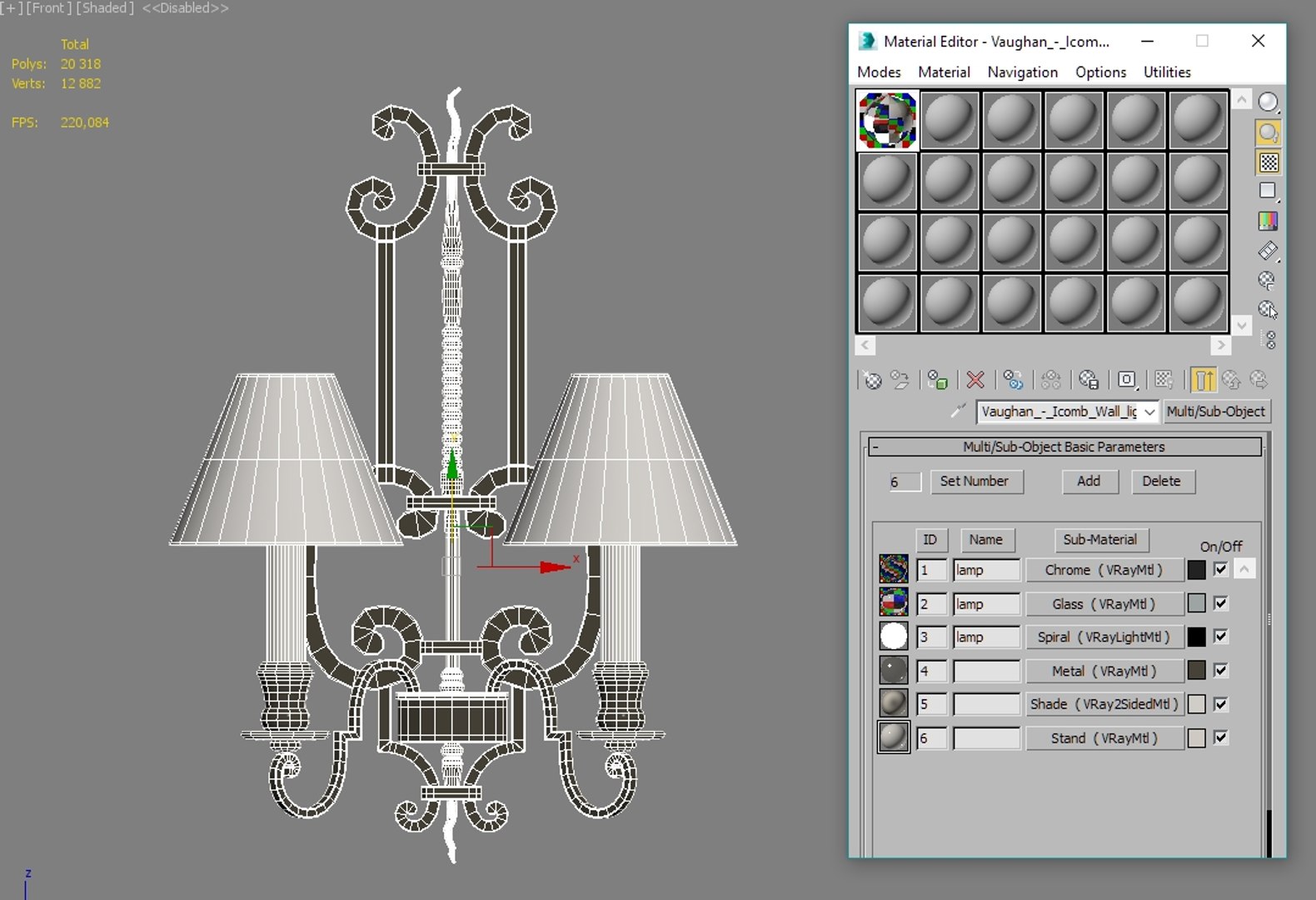Click Go Forward to Sibling icon
The height and width of the screenshot is (900, 1316).
coord(1259,381)
